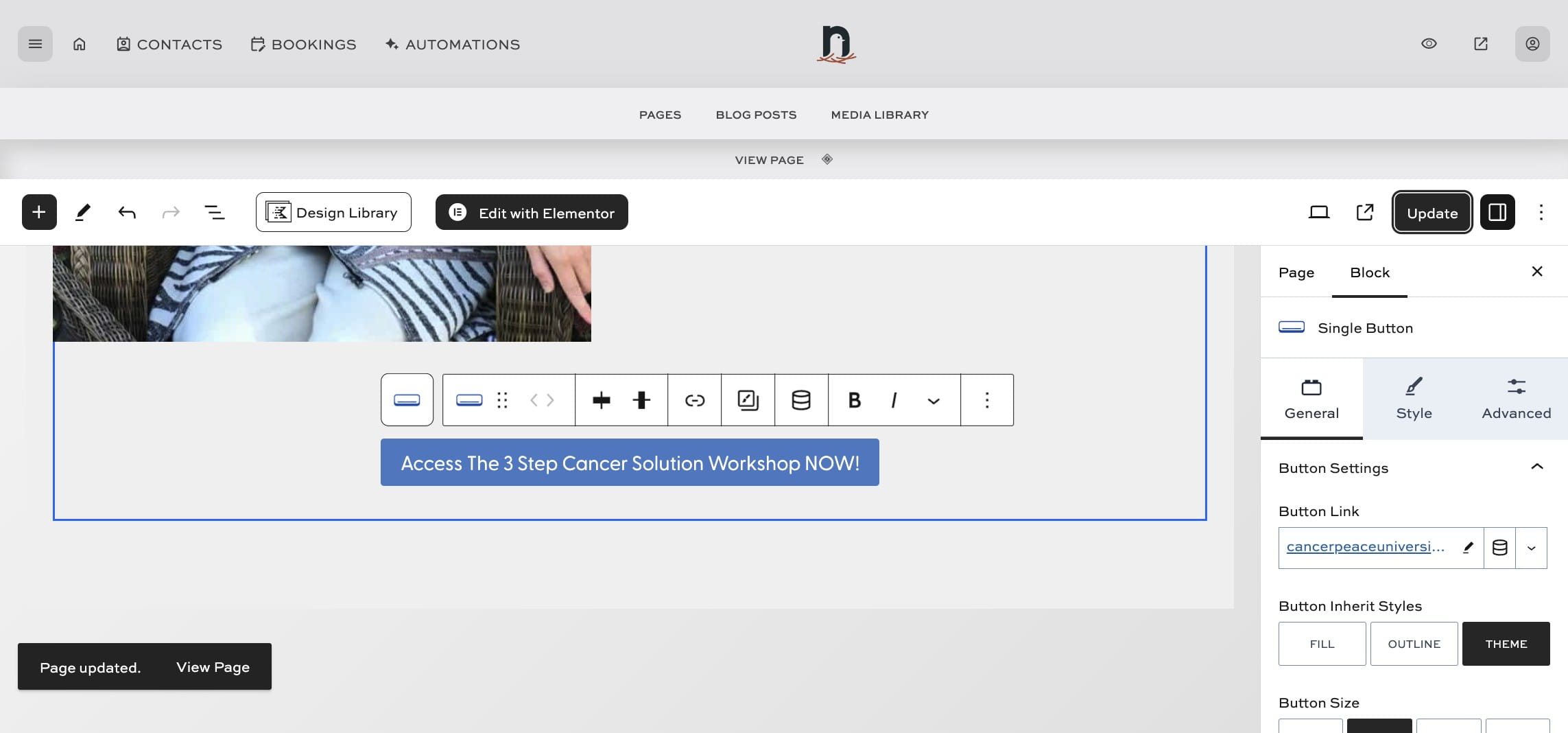The height and width of the screenshot is (733, 1568).
Task: Expand more rich-text formatting options chevron
Action: pyautogui.click(x=932, y=399)
